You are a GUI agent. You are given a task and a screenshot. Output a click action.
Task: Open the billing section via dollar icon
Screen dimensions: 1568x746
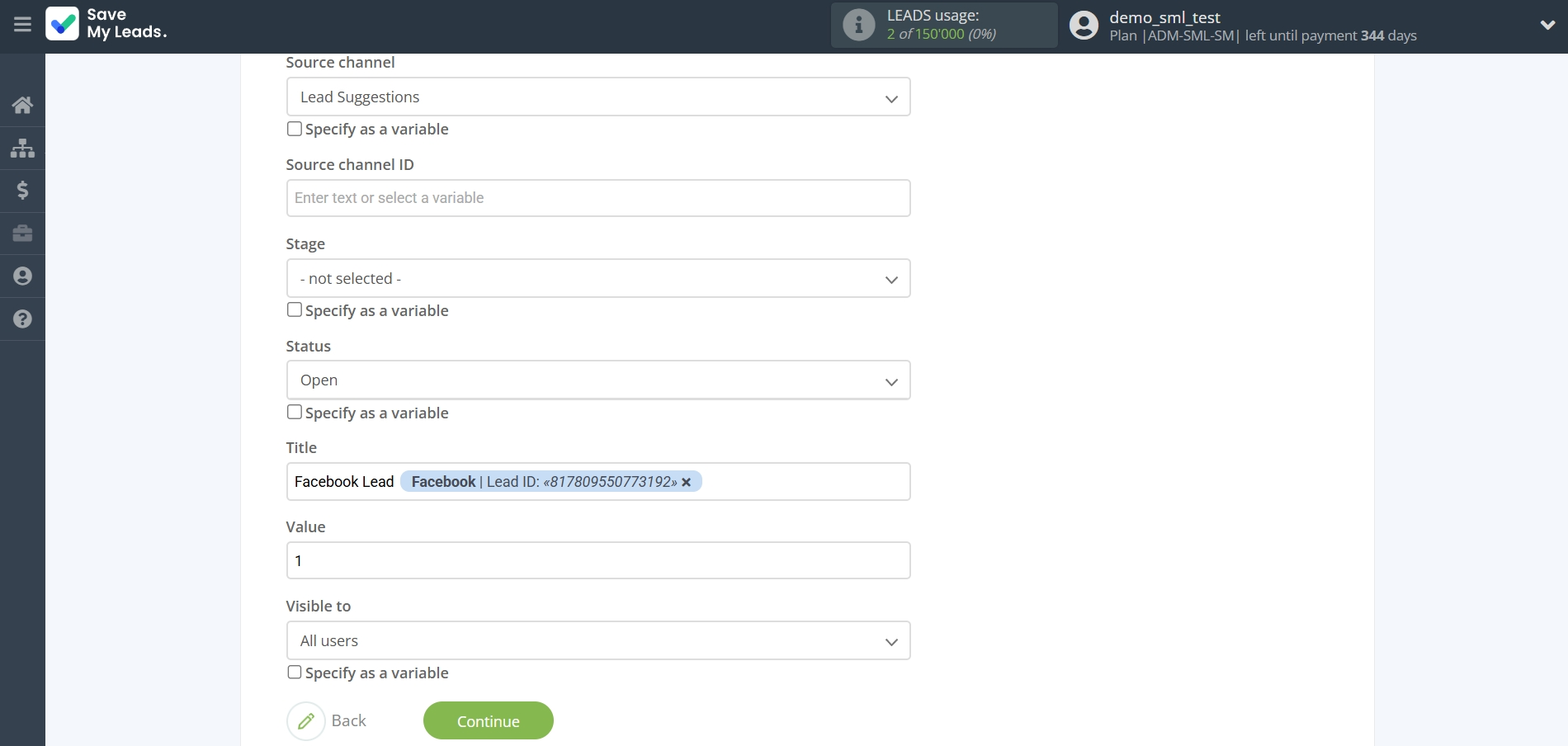22,191
